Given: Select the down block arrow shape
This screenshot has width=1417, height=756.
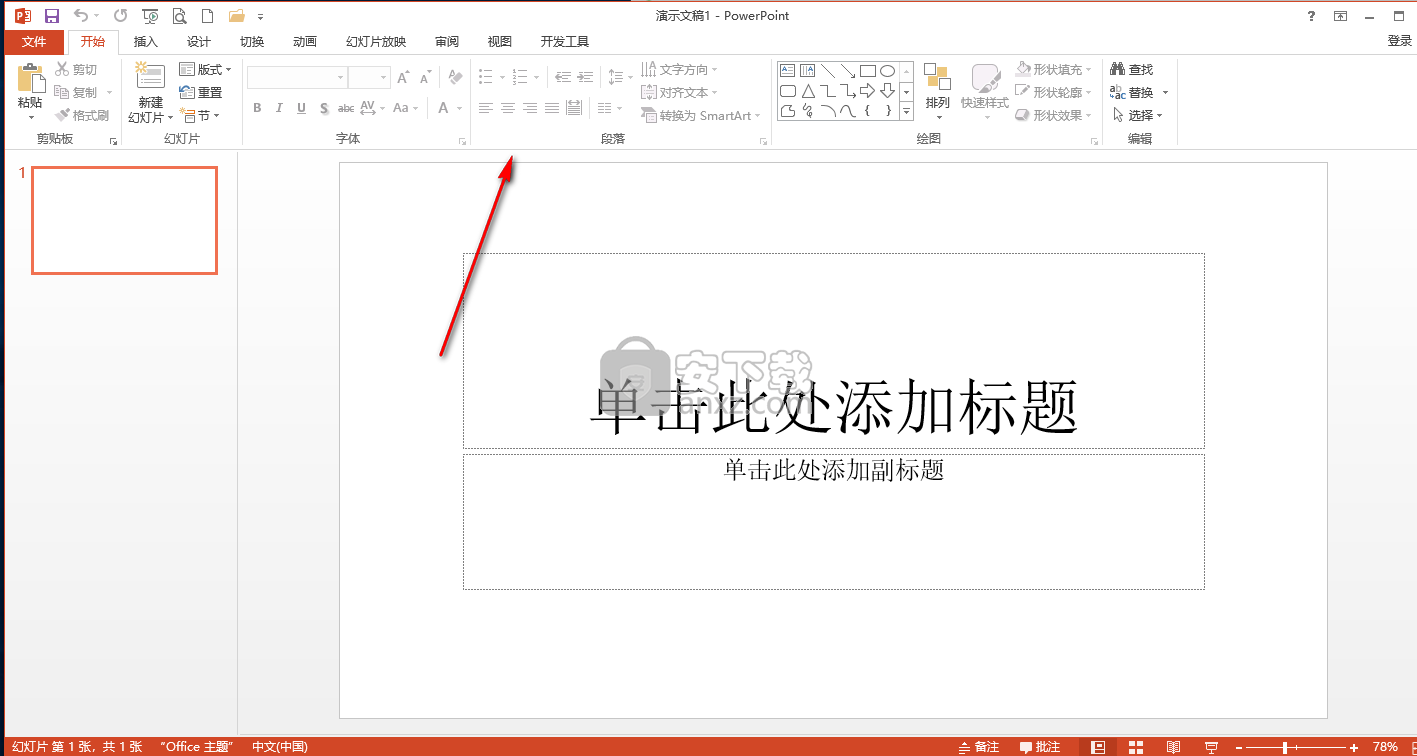Looking at the screenshot, I should point(887,91).
